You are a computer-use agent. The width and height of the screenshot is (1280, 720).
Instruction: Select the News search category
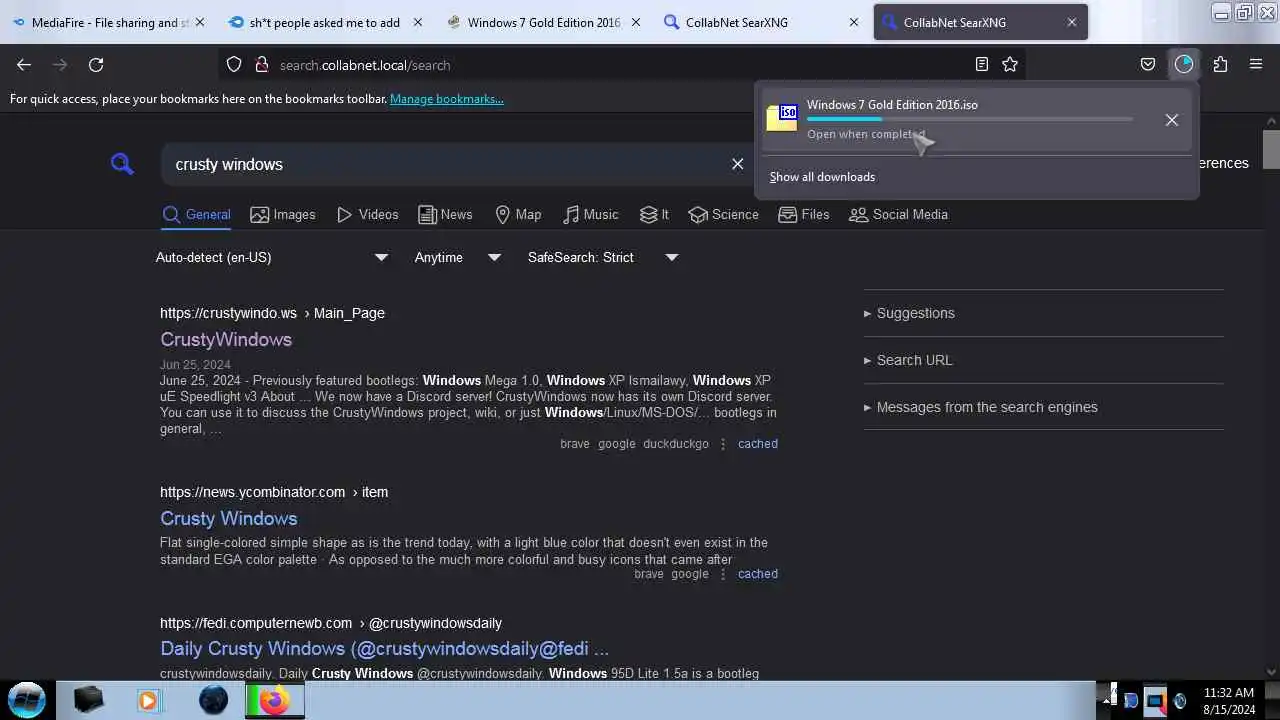[x=445, y=214]
